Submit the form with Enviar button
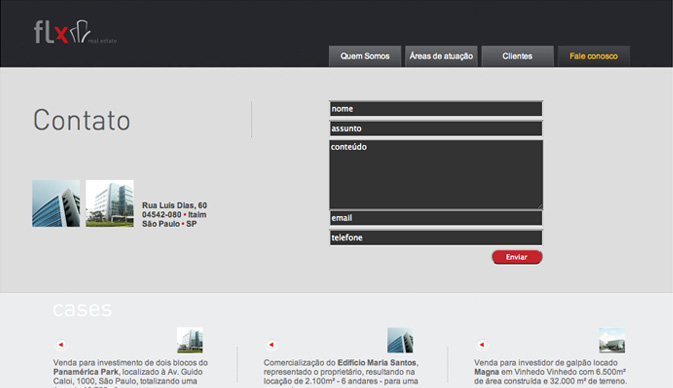 click(x=517, y=257)
